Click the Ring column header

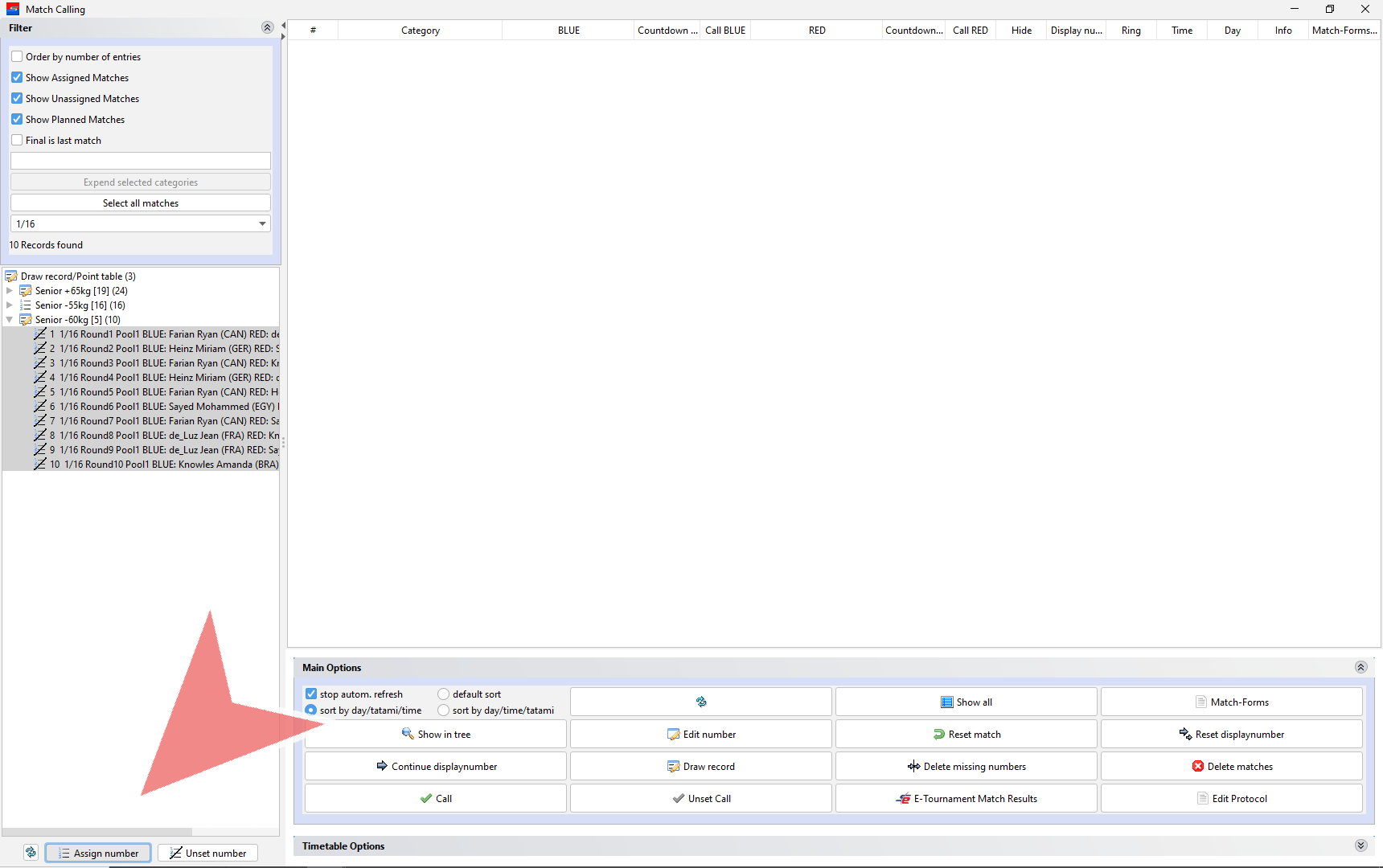tap(1131, 31)
